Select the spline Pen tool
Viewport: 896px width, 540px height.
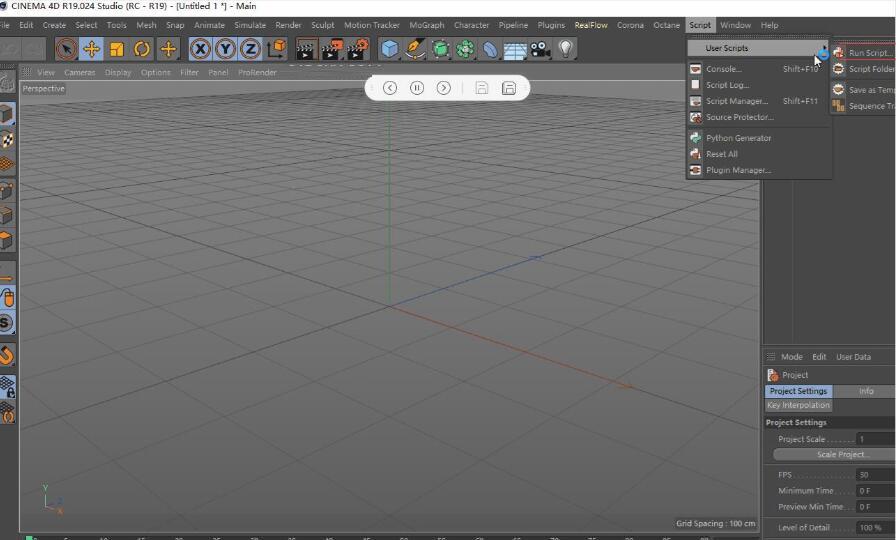coord(415,49)
